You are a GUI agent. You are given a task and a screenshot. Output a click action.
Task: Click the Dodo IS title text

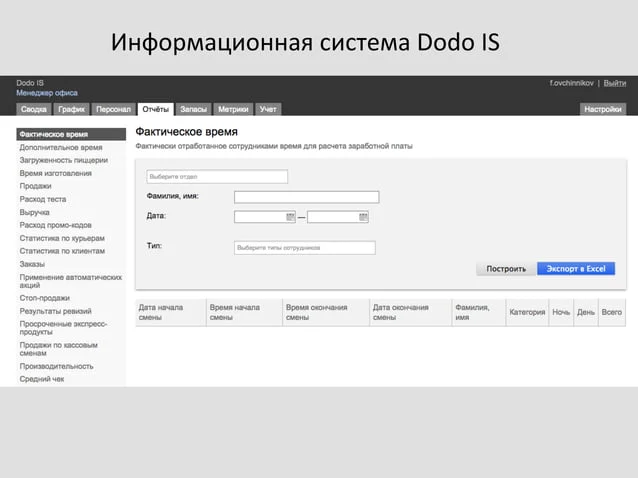pos(30,83)
